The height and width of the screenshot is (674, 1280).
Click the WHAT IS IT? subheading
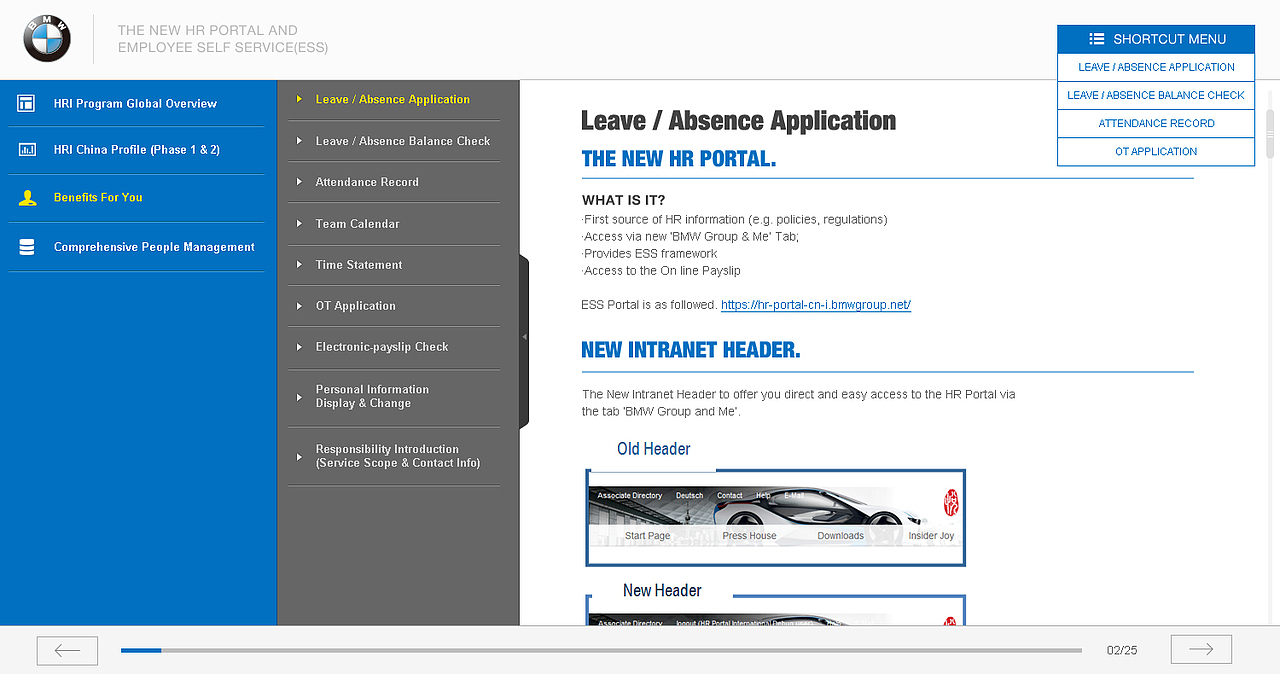(x=624, y=200)
